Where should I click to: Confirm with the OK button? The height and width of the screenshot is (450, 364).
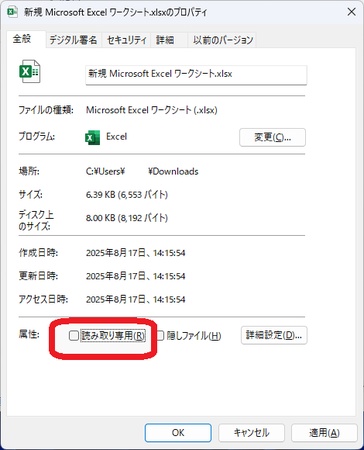[178, 433]
